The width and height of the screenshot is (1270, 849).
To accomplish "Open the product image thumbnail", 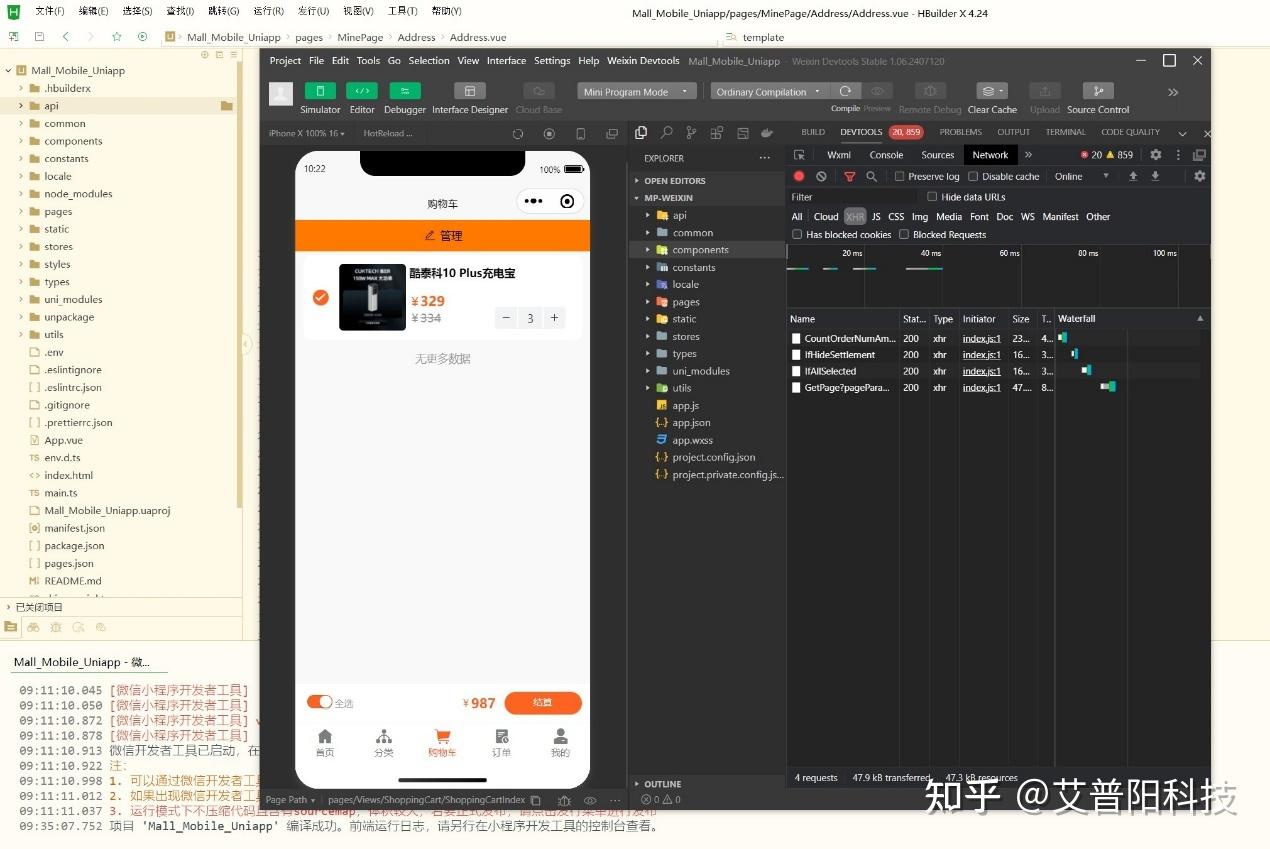I will pos(372,297).
